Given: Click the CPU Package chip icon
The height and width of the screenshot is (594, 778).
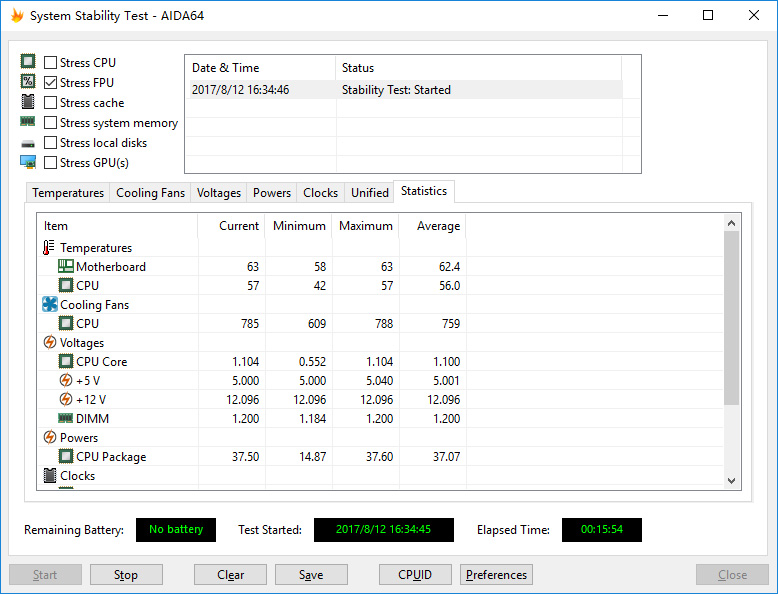Looking at the screenshot, I should (x=65, y=456).
